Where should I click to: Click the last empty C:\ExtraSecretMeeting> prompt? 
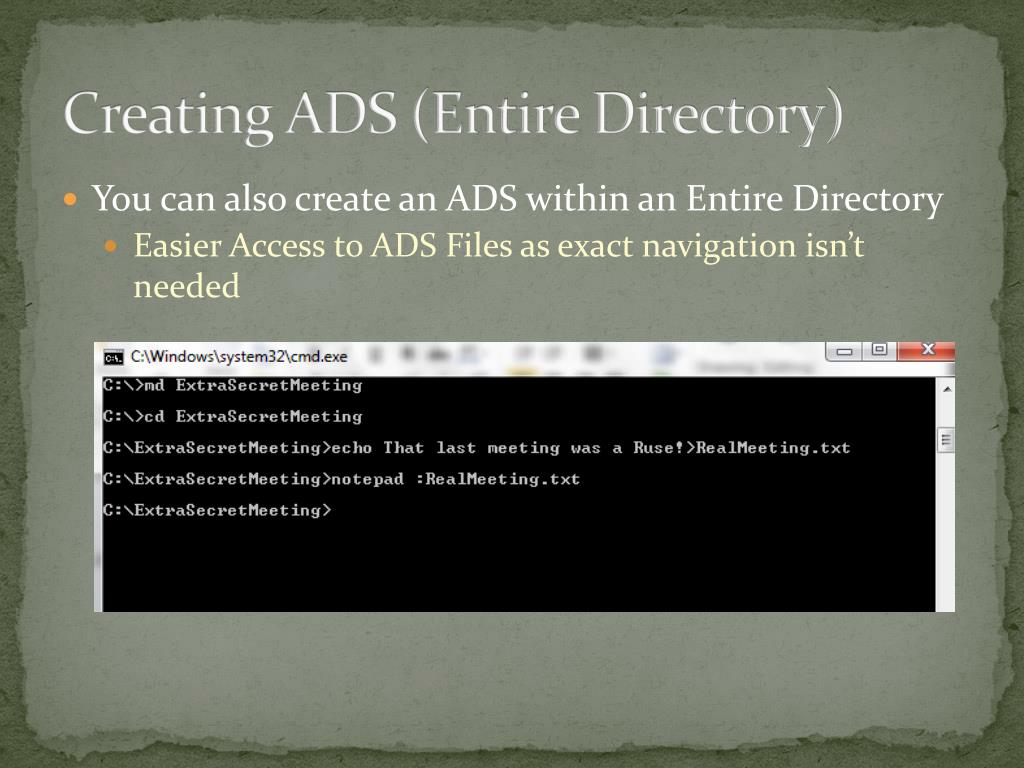217,510
